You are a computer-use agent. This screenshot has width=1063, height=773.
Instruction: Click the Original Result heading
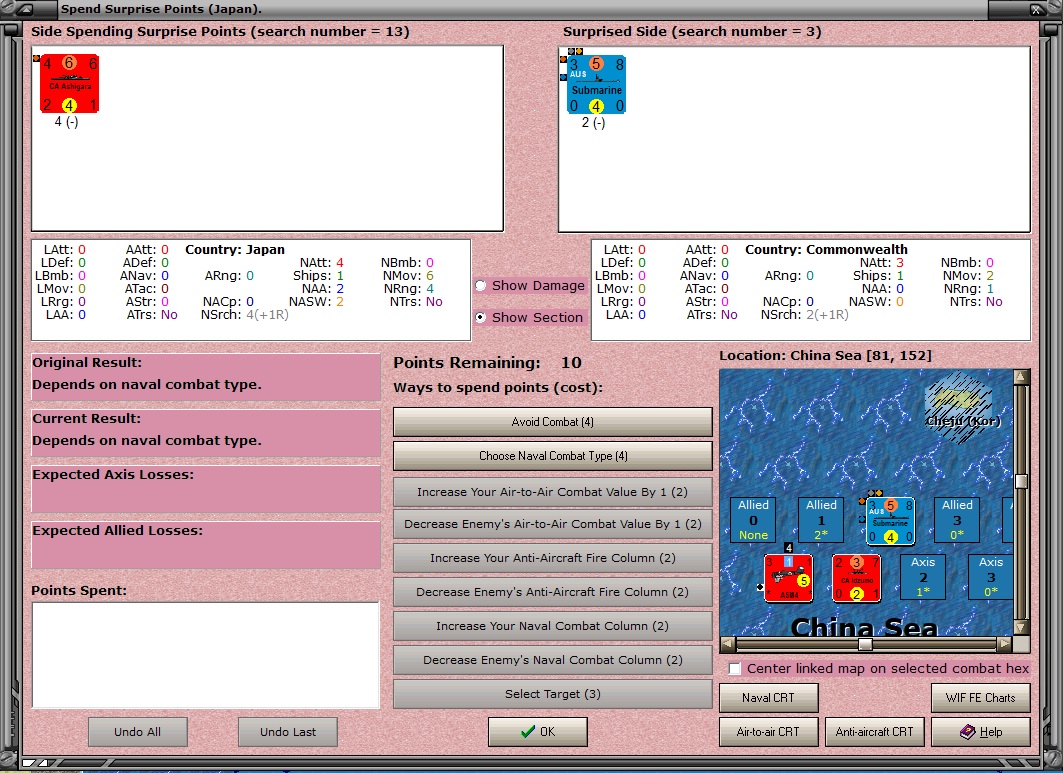point(87,363)
